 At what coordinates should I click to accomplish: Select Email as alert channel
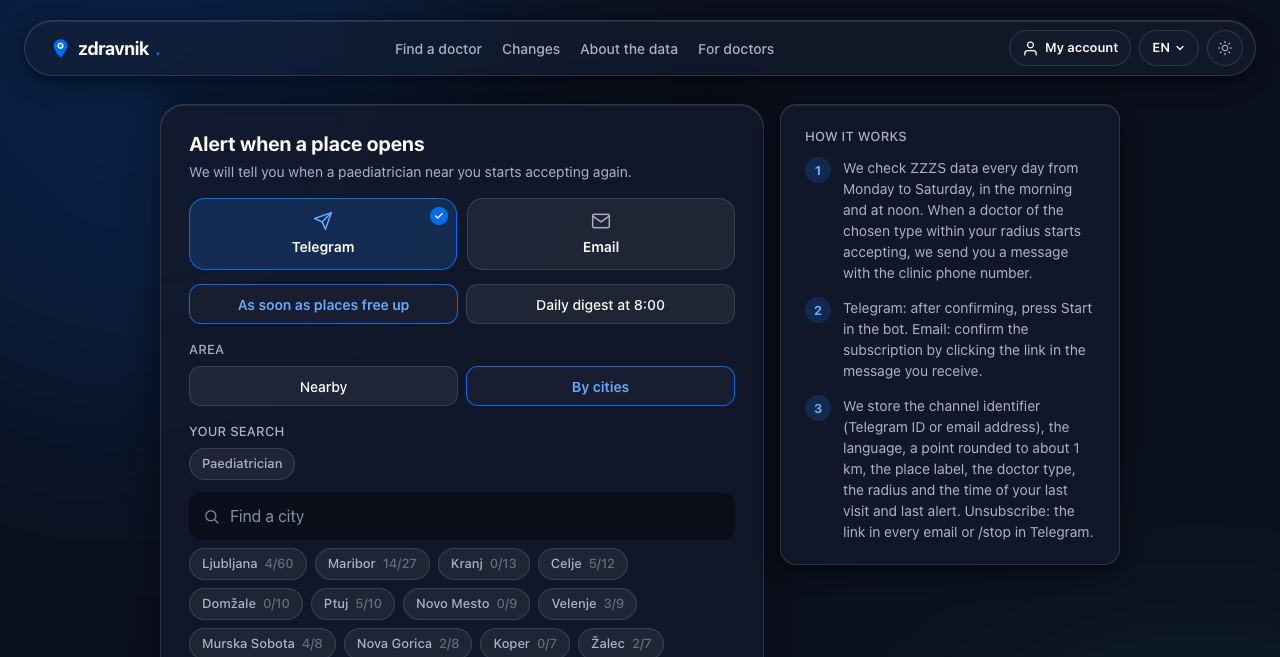tap(601, 234)
